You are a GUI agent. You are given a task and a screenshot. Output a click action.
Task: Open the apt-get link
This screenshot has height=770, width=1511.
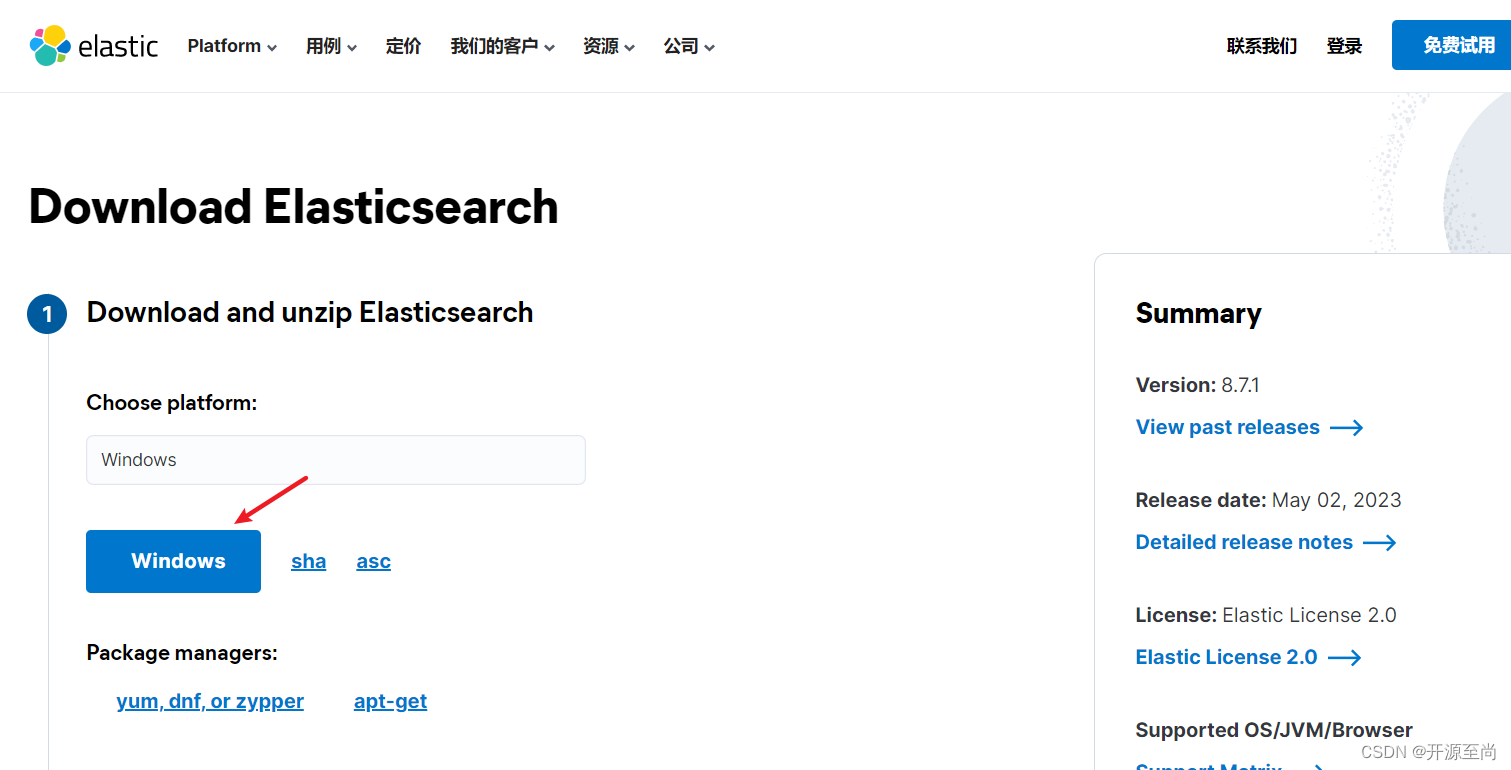pyautogui.click(x=390, y=701)
